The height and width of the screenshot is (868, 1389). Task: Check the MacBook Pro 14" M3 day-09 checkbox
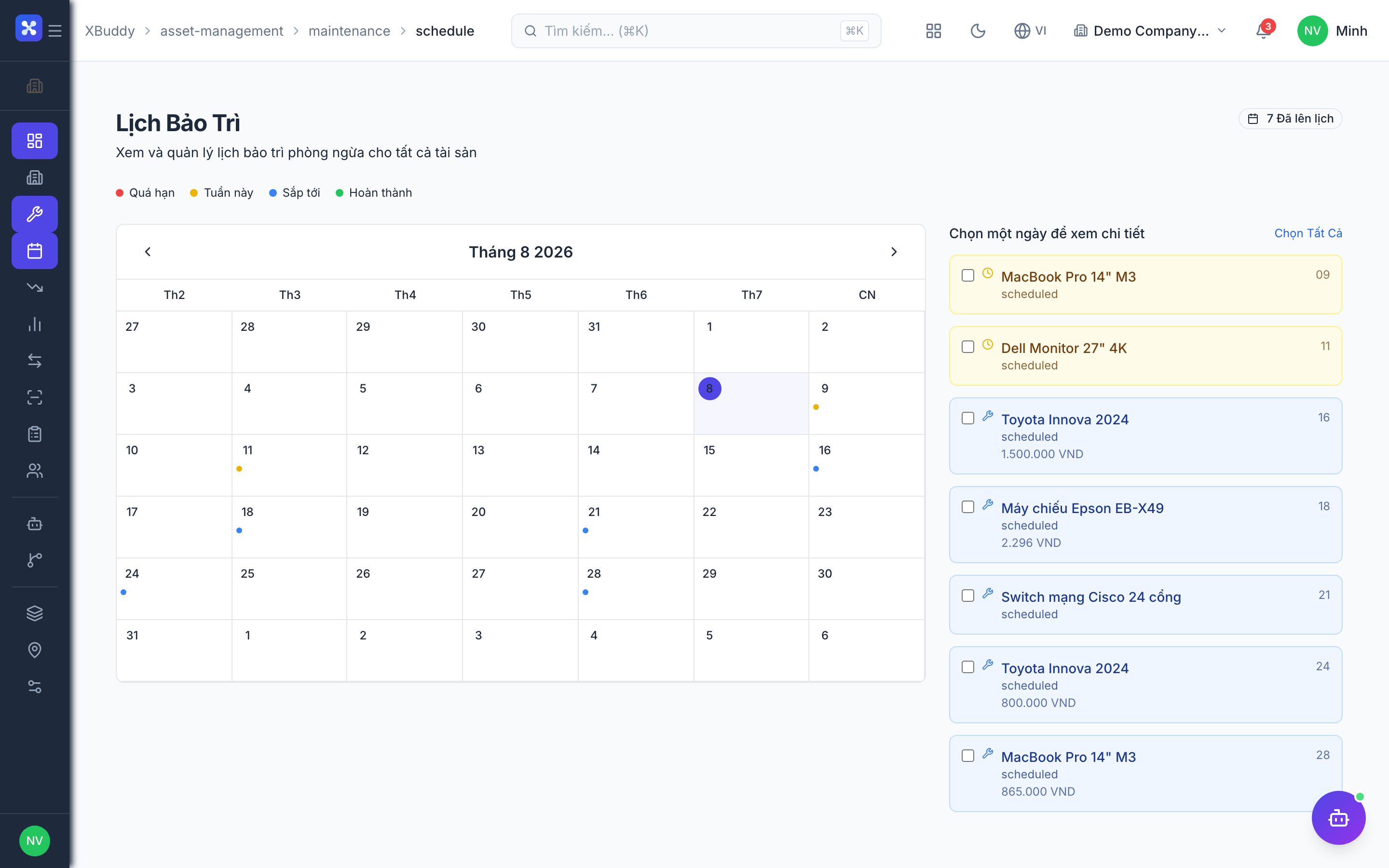click(x=968, y=275)
